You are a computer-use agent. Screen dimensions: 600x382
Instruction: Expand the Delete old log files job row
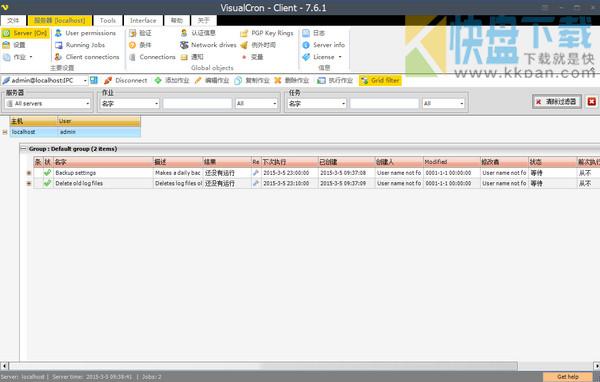pyautogui.click(x=29, y=183)
